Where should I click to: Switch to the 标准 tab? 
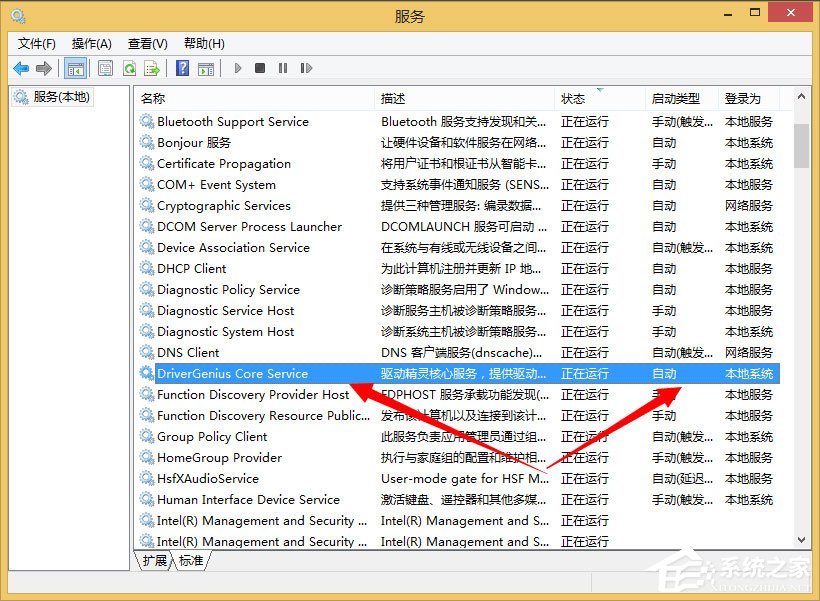[x=191, y=561]
